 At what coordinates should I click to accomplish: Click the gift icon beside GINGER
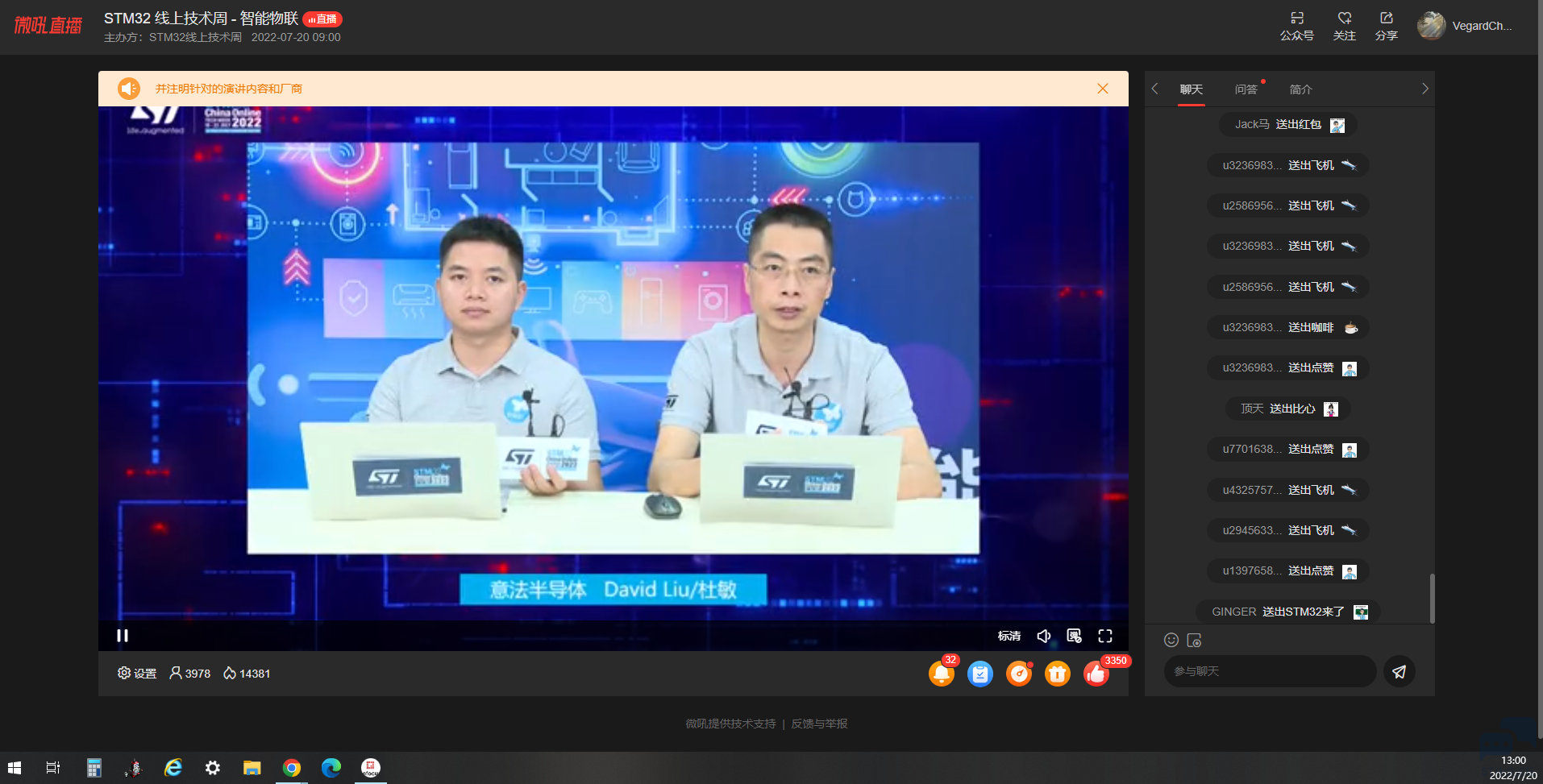[x=1361, y=612]
